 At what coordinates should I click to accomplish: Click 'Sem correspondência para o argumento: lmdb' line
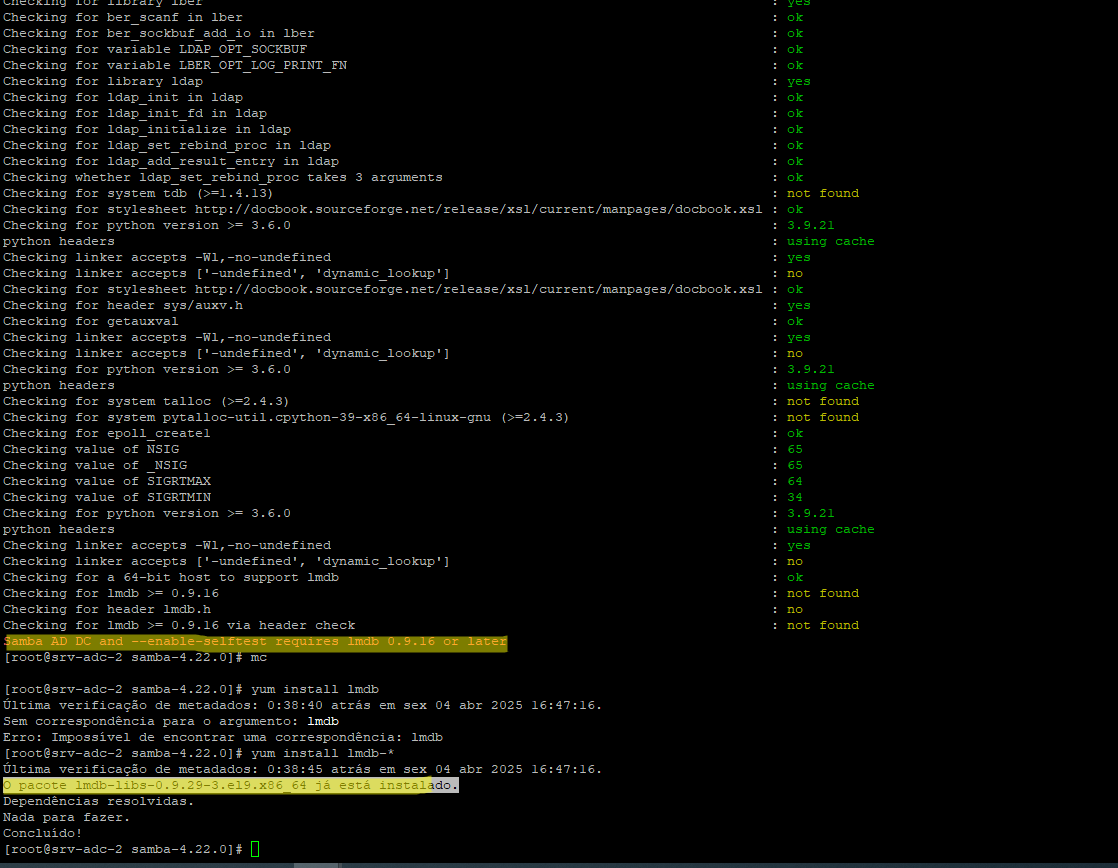click(x=170, y=721)
